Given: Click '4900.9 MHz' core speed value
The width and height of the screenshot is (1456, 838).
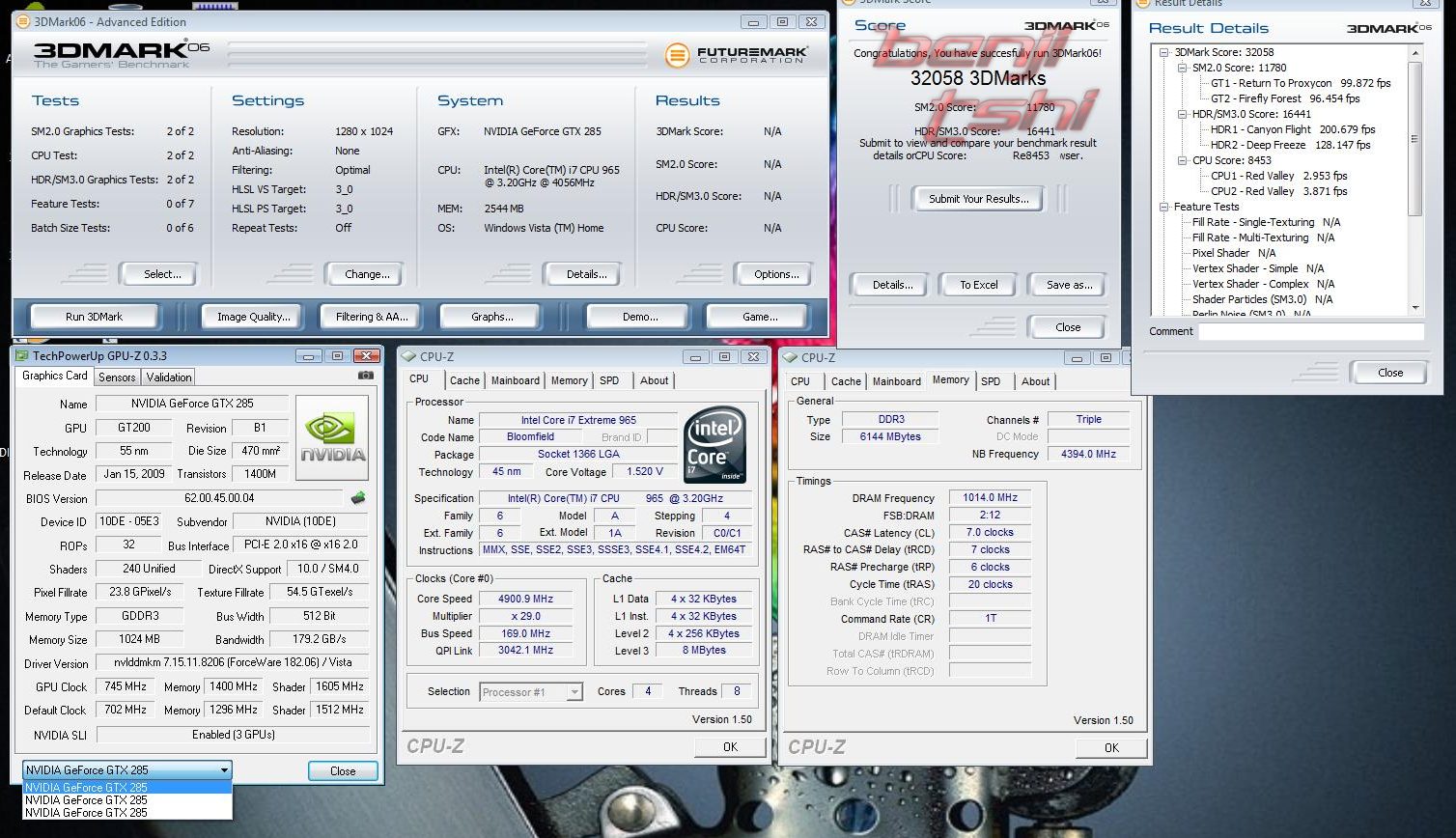Looking at the screenshot, I should [x=525, y=599].
